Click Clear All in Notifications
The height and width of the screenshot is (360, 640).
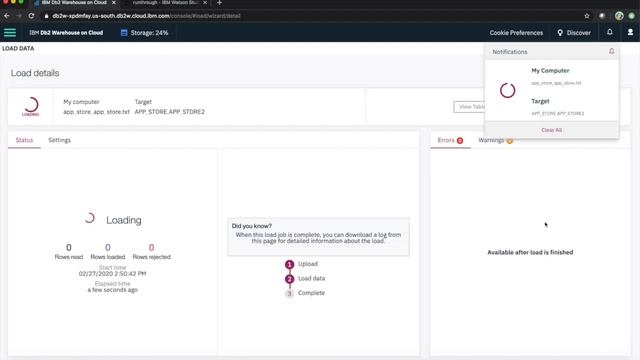(x=551, y=130)
